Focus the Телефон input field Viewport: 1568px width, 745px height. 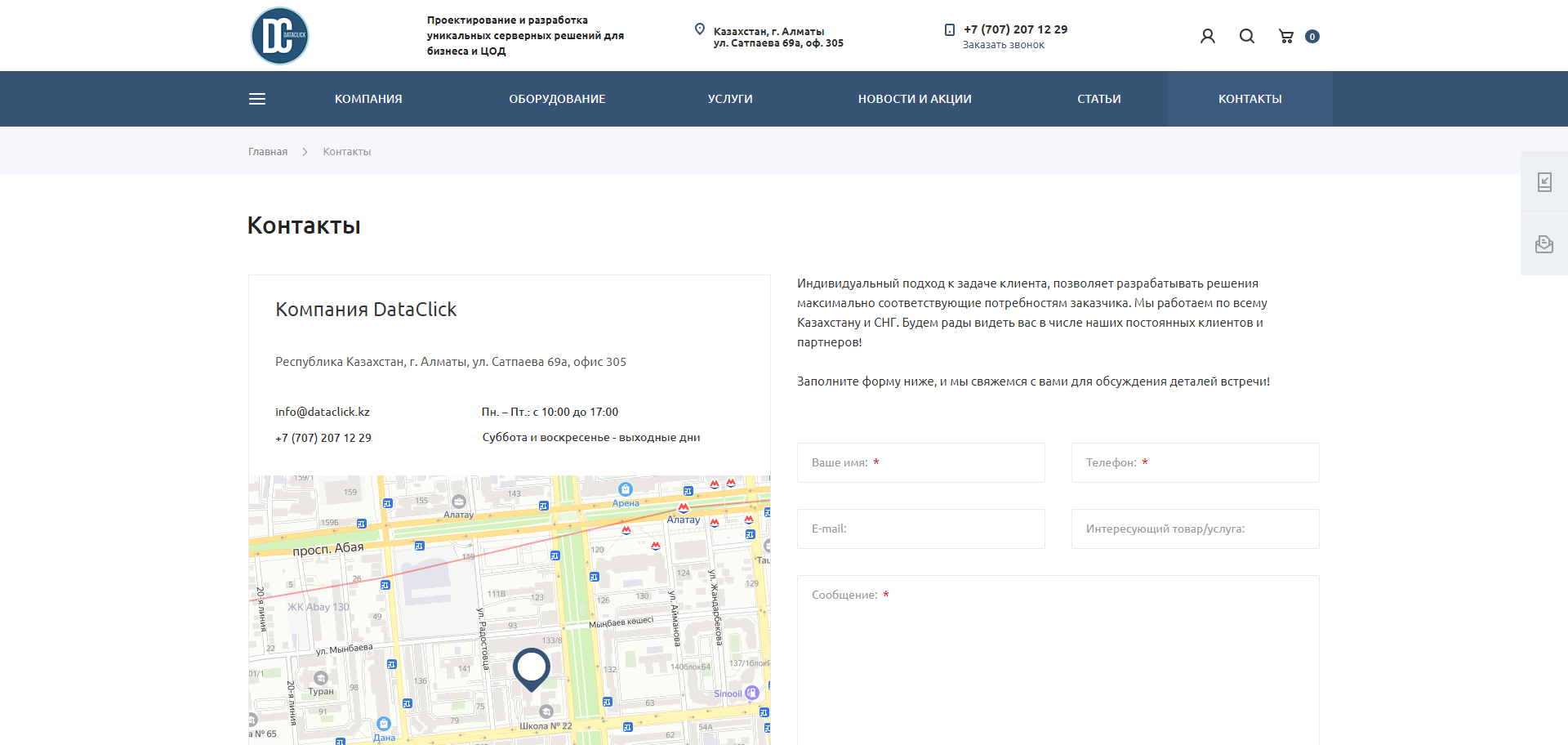coord(1196,462)
